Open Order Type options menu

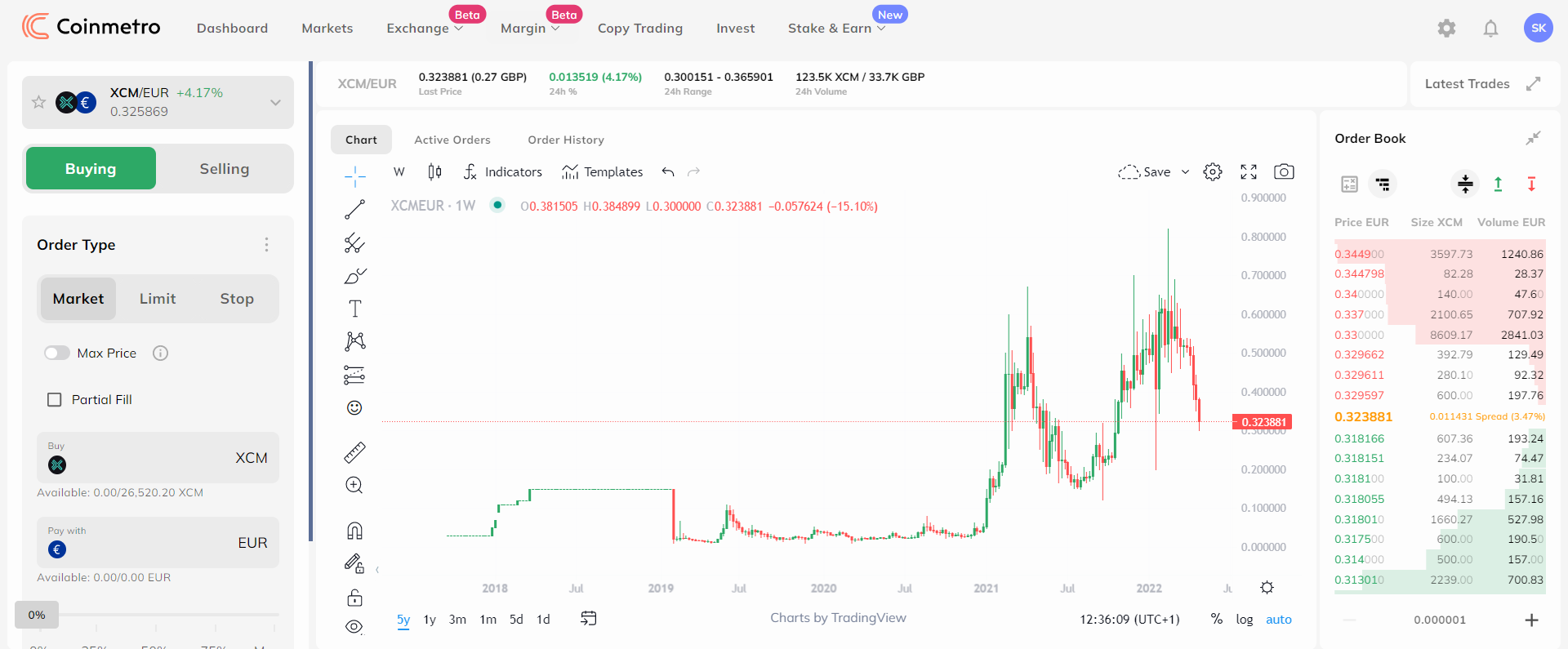point(266,244)
